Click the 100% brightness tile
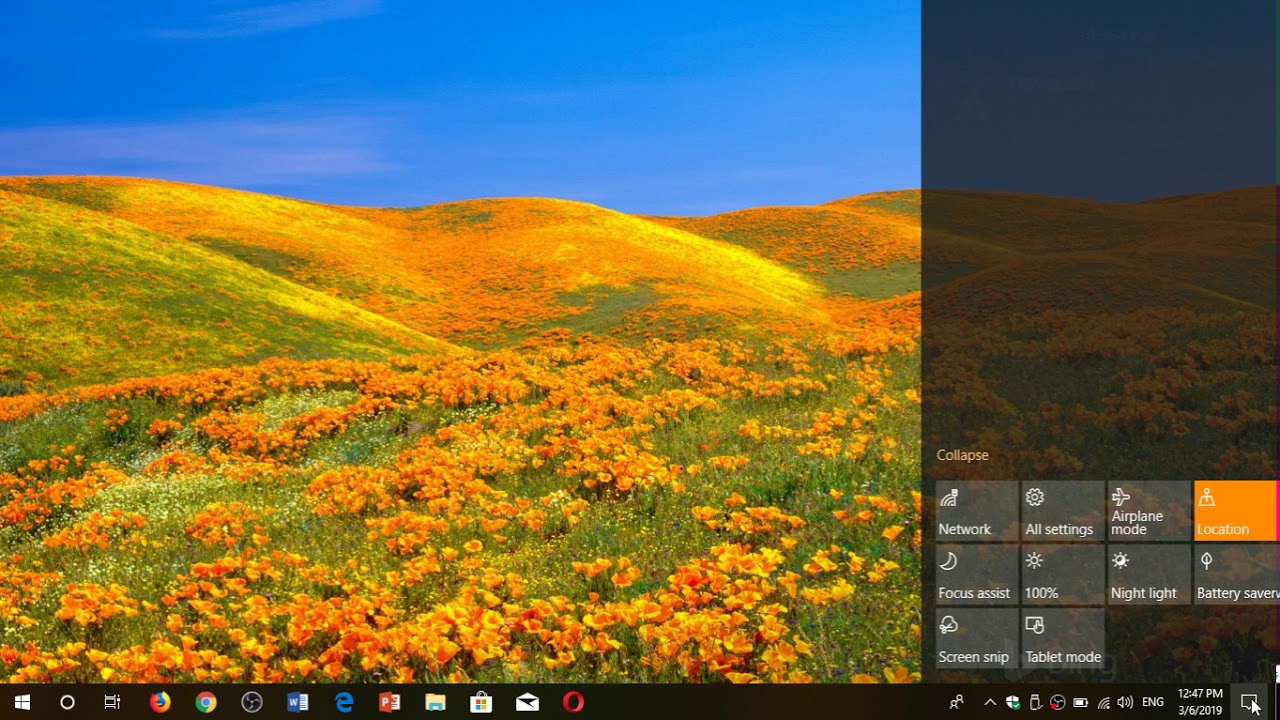The image size is (1280, 720). click(x=1063, y=575)
